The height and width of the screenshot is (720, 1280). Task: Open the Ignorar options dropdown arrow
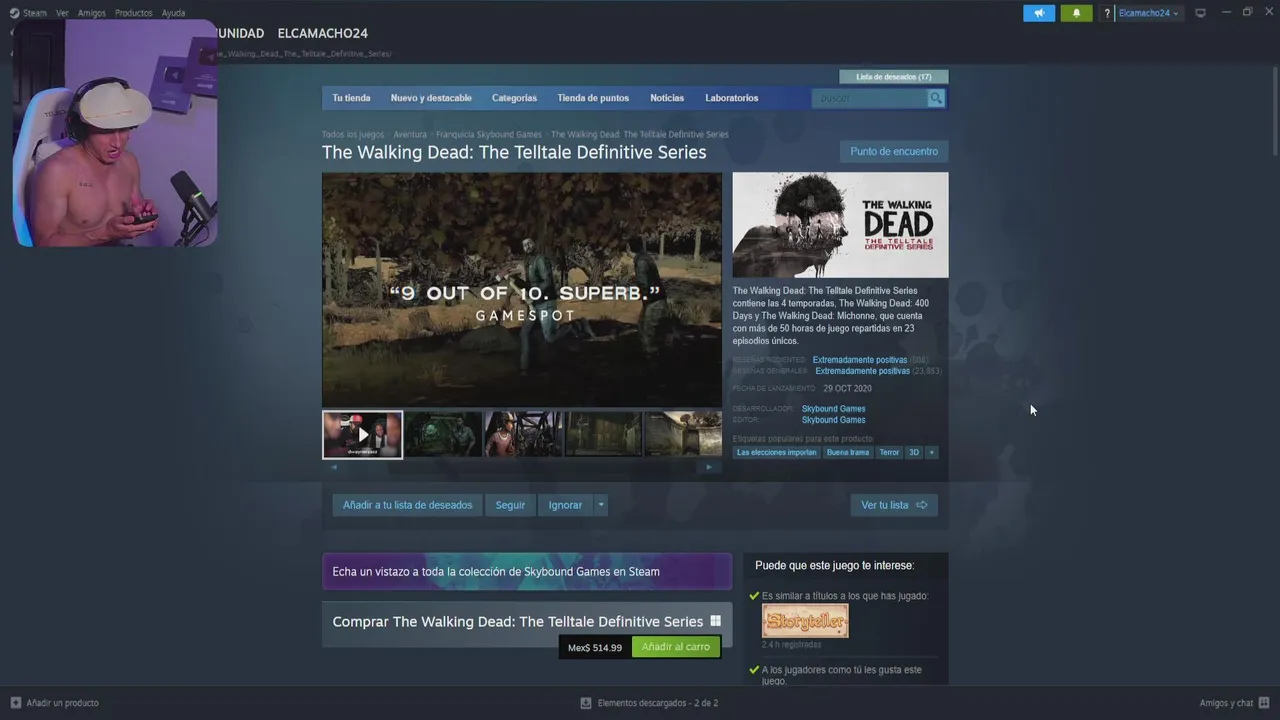click(x=601, y=505)
